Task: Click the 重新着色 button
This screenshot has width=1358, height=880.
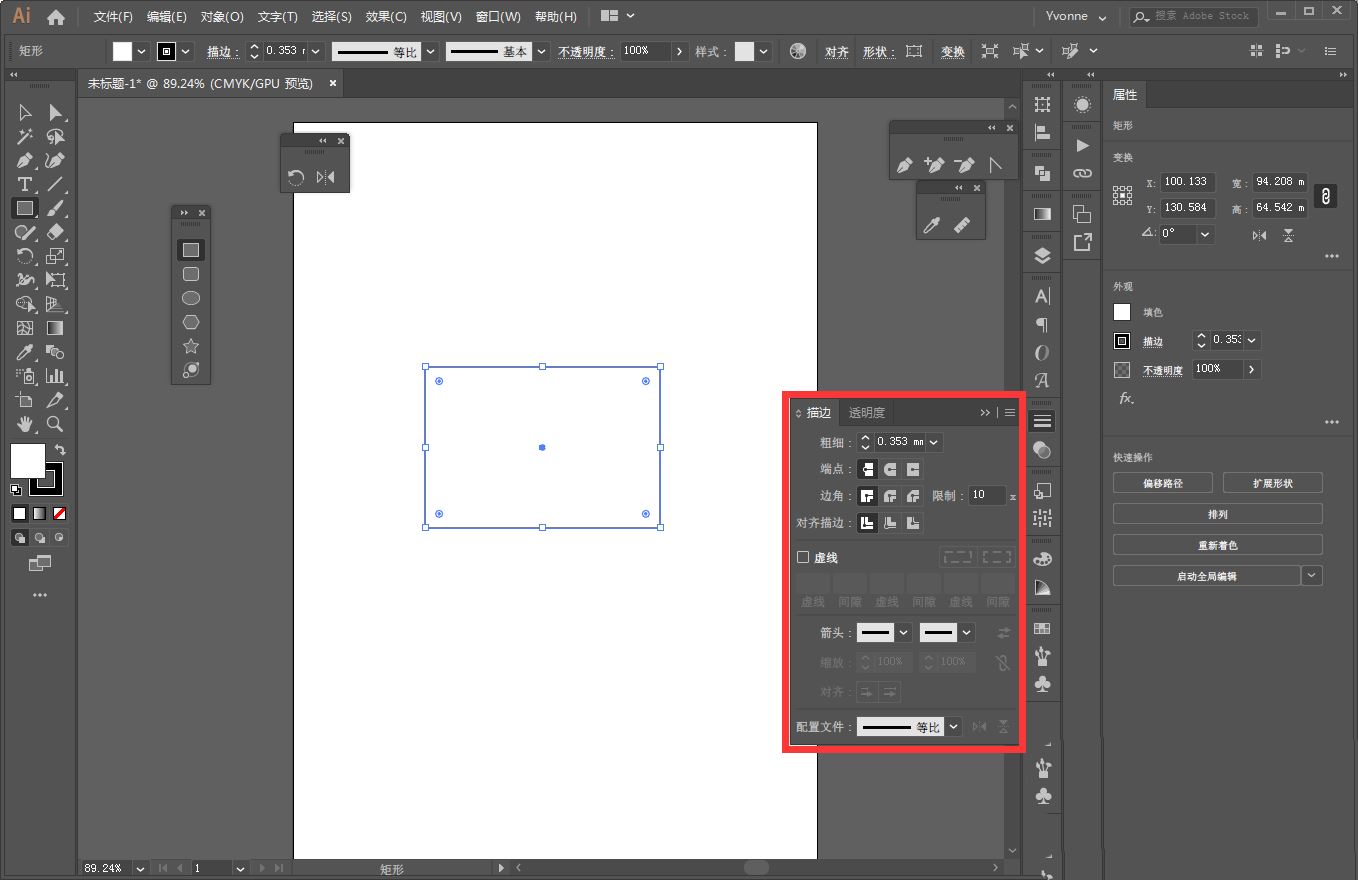Action: pos(1217,545)
